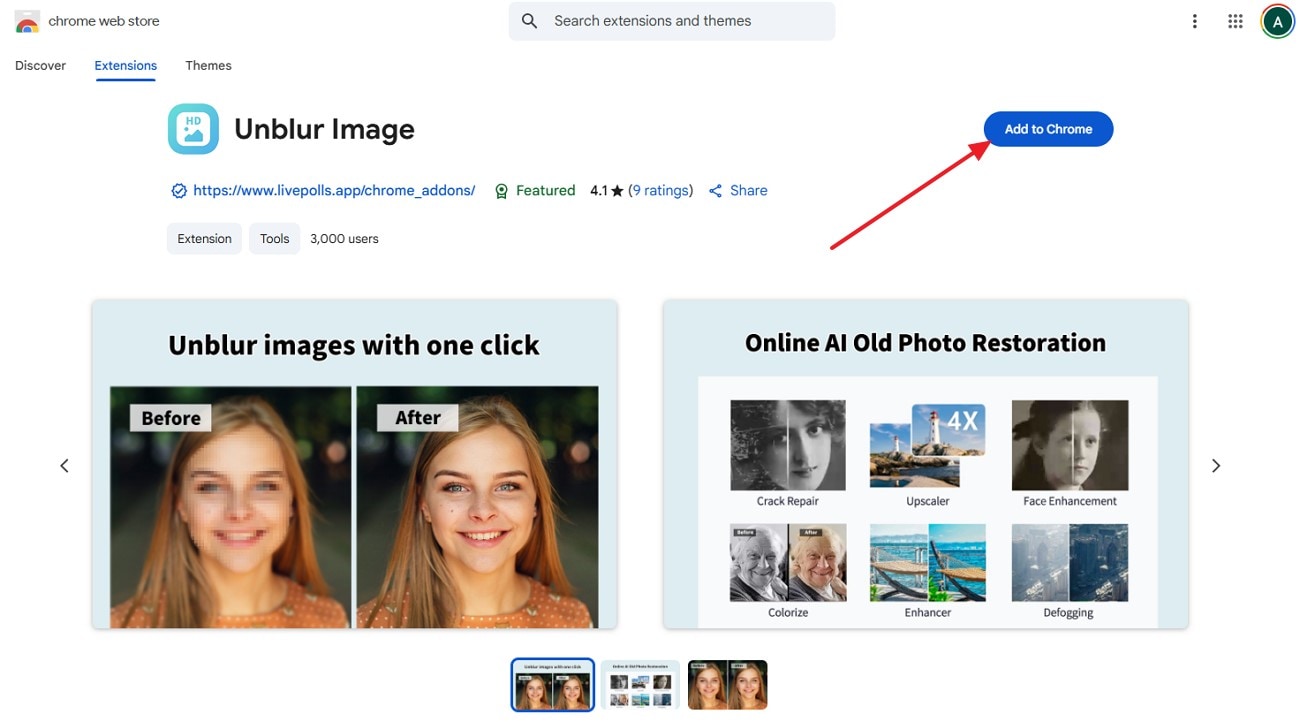The height and width of the screenshot is (722, 1300).
Task: Click the 4.1 star rating text
Action: (x=607, y=190)
